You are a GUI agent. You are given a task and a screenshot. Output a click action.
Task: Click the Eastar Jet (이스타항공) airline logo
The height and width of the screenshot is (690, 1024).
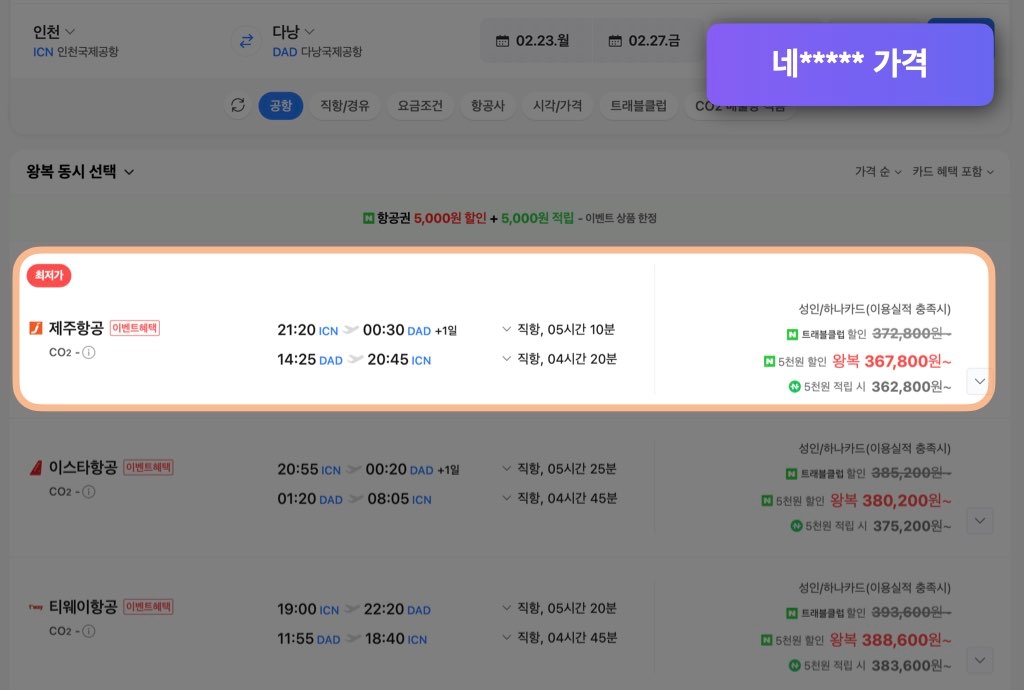(38, 467)
